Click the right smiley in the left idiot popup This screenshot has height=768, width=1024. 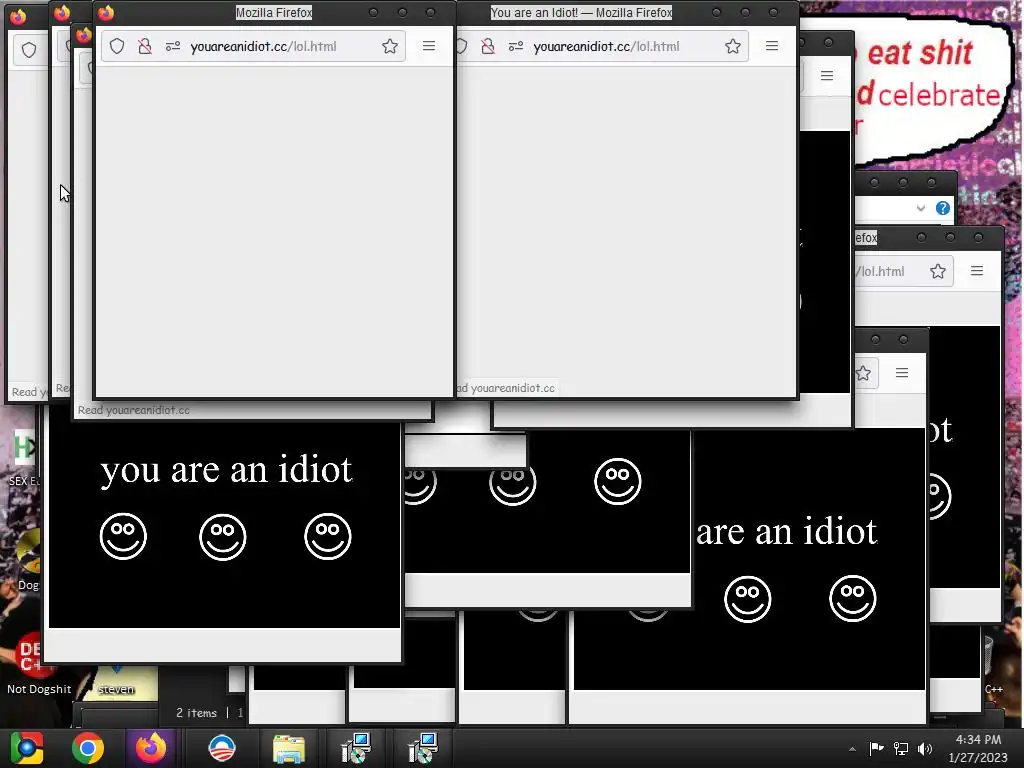[x=328, y=537]
